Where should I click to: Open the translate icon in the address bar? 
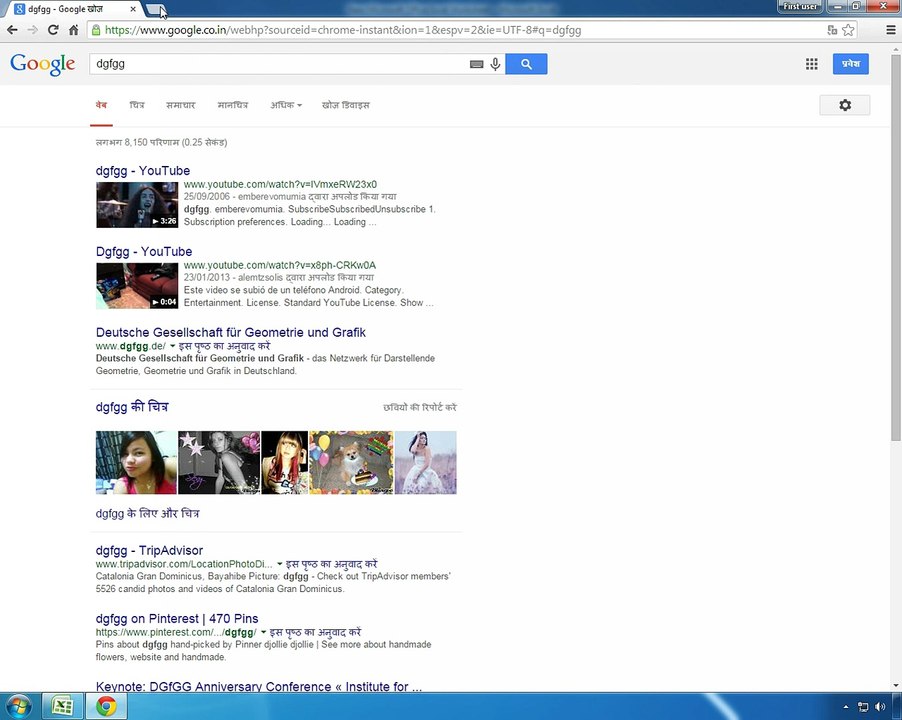click(832, 30)
